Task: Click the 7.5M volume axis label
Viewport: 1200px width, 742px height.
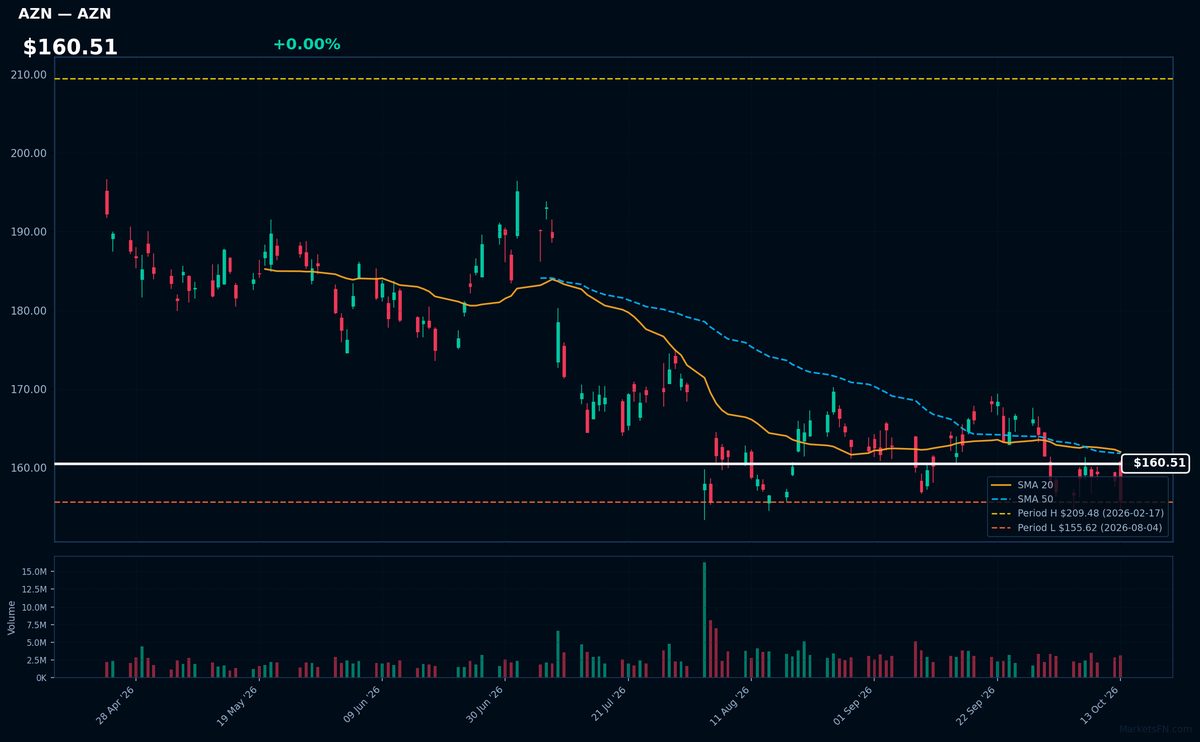Action: coord(35,625)
